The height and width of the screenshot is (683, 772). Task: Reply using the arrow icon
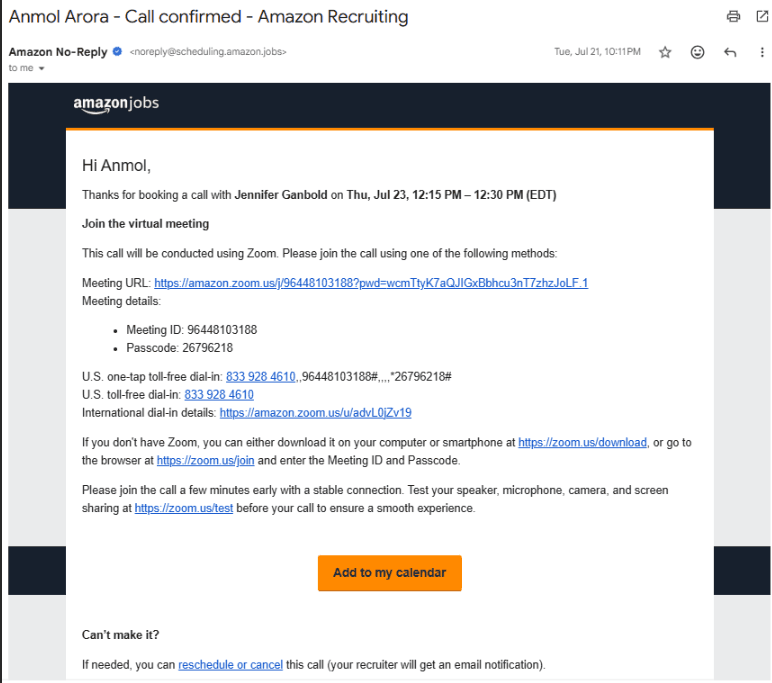(730, 52)
